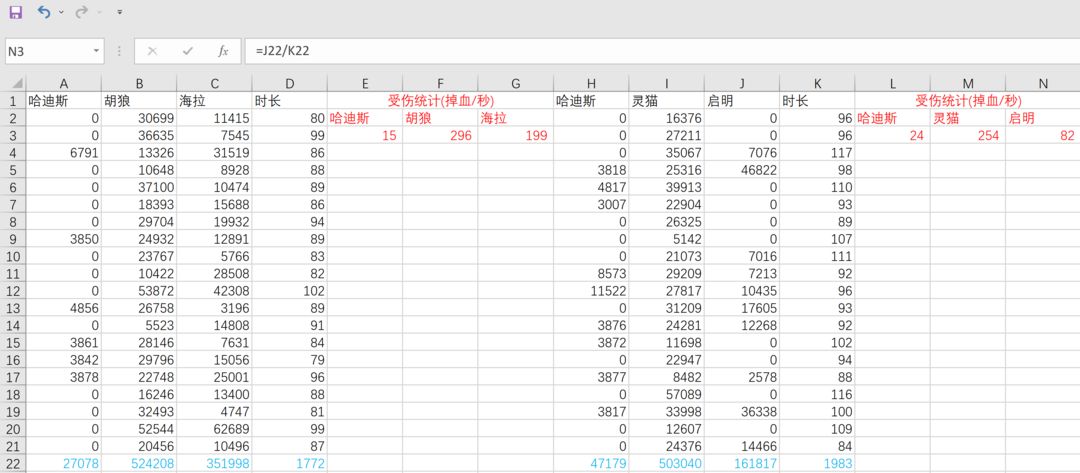Screen dimensions: 1080x473
Task: Select row 22 header
Action: coord(13,463)
